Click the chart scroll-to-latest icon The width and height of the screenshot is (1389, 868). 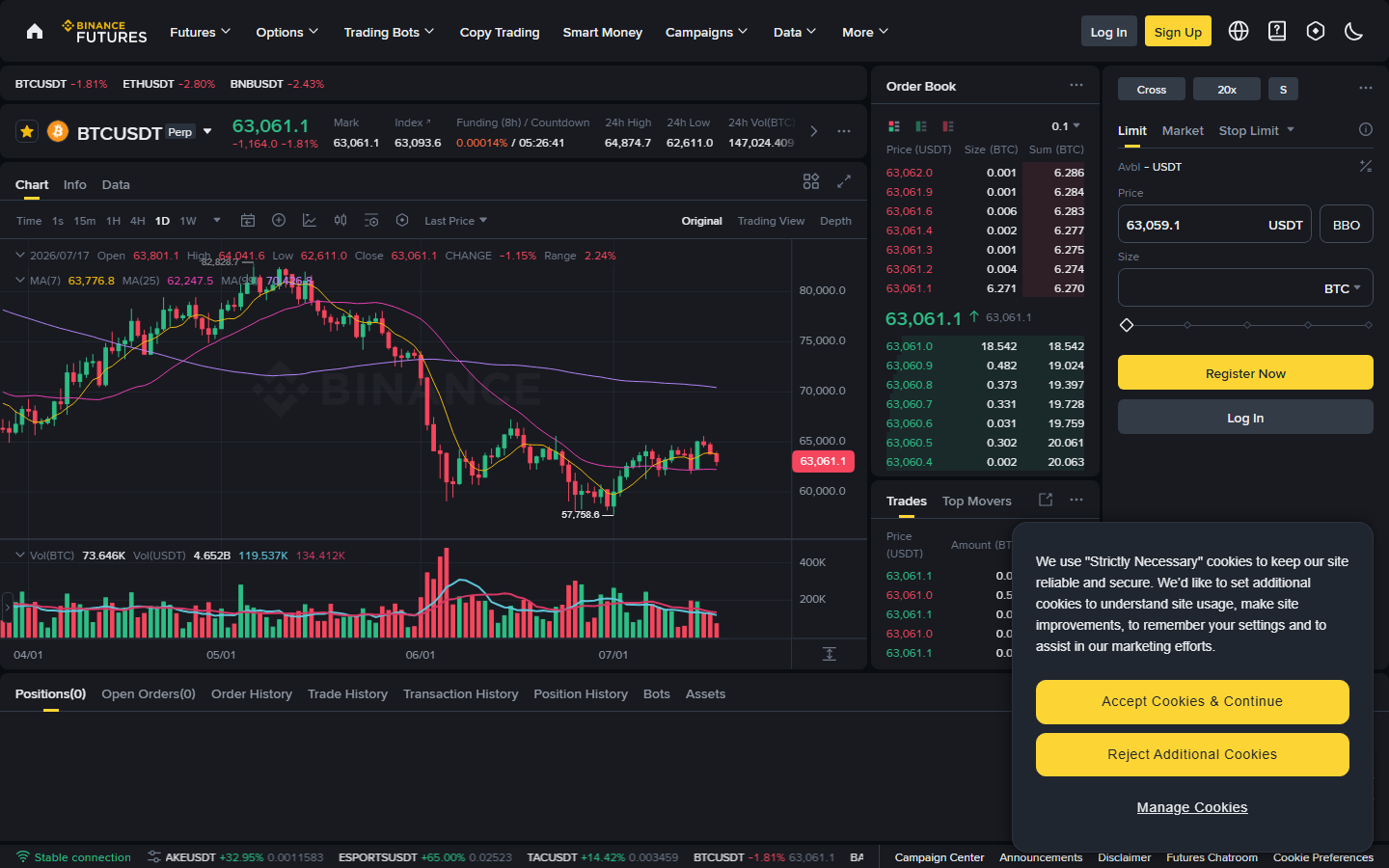point(830,654)
